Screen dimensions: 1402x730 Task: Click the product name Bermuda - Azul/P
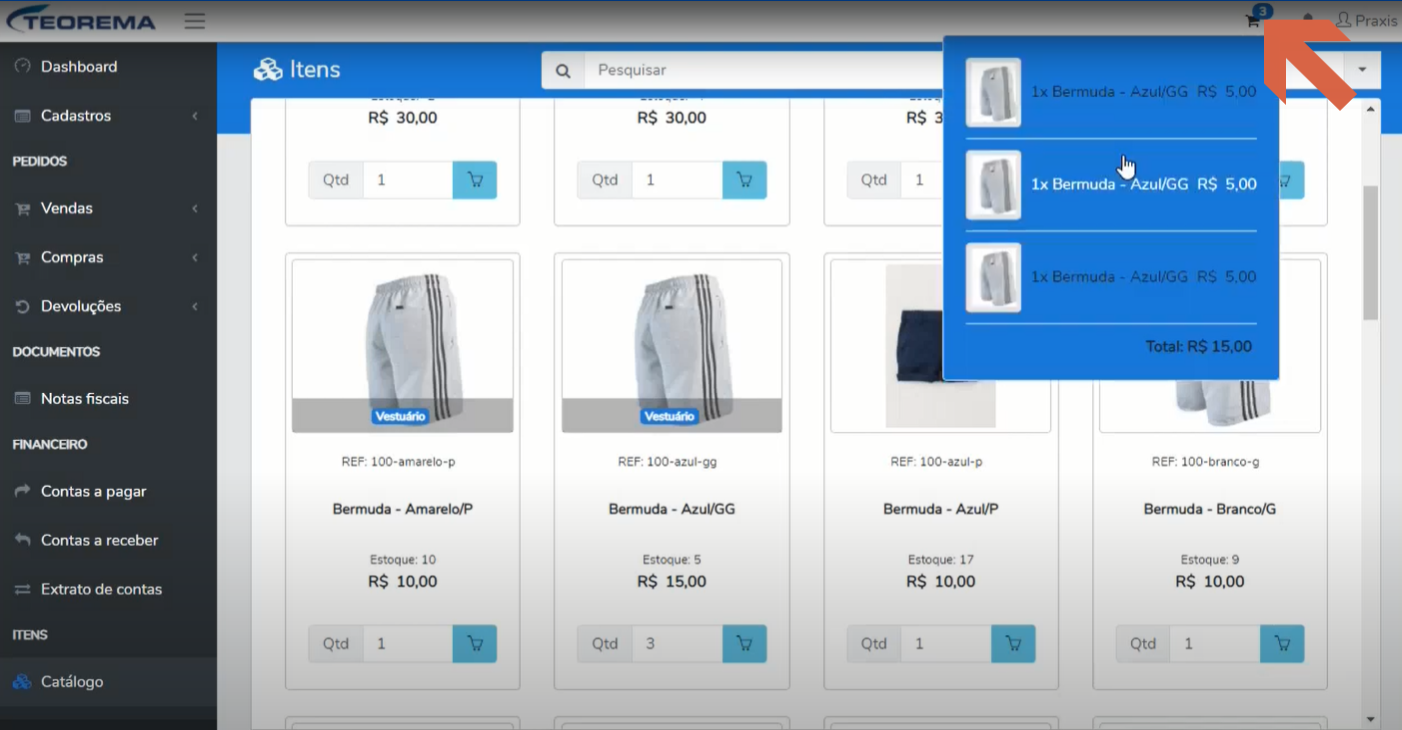pyautogui.click(x=941, y=509)
